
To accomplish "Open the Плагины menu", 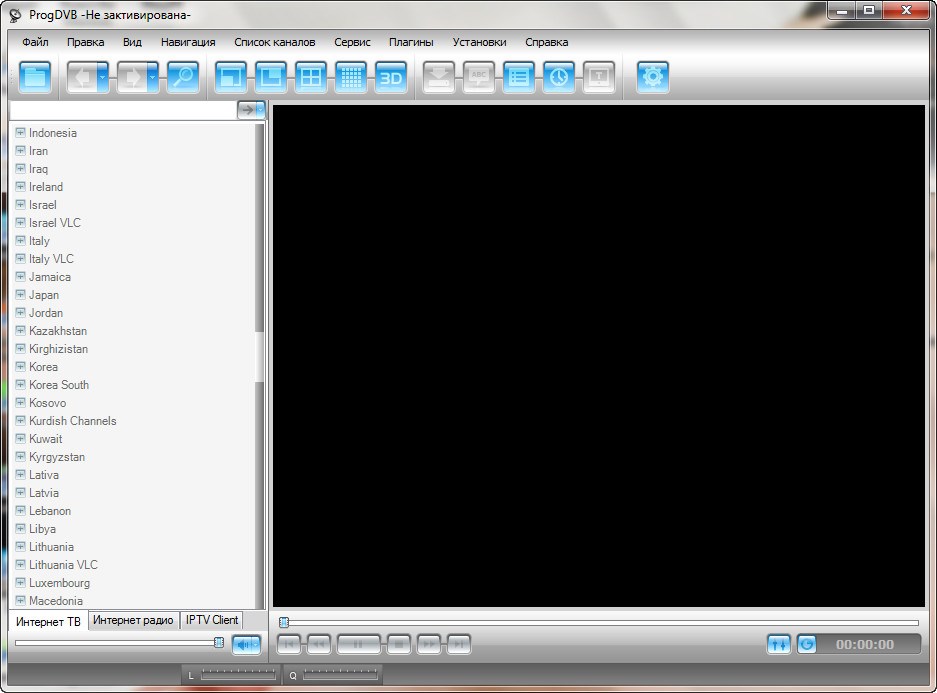I will pos(411,42).
